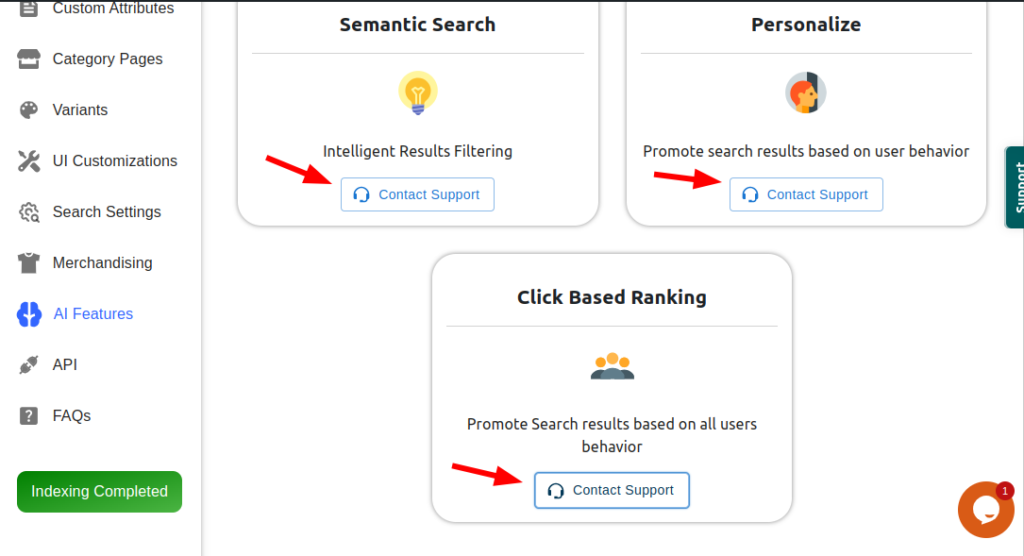Click the Semantic Search lightbulb icon
This screenshot has width=1024, height=556.
[418, 93]
